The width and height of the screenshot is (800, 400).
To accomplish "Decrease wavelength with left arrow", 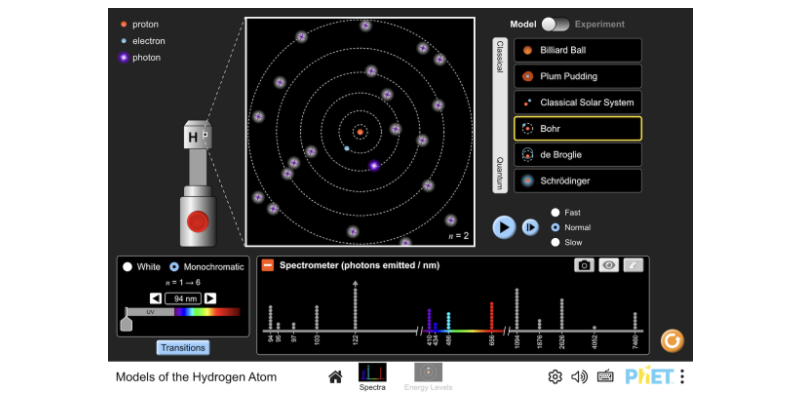I will point(155,298).
